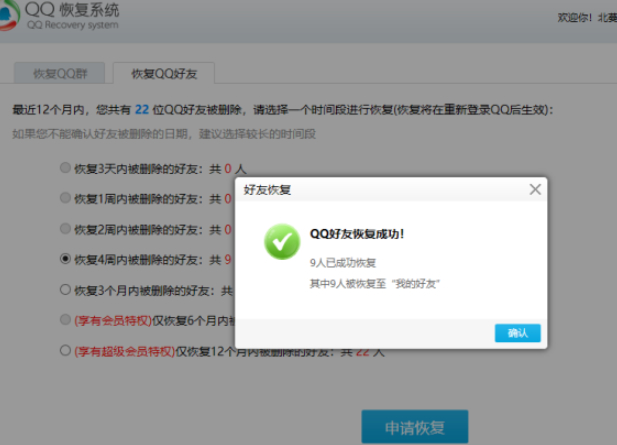Click the QQ好友恢复成功! message

357,234
